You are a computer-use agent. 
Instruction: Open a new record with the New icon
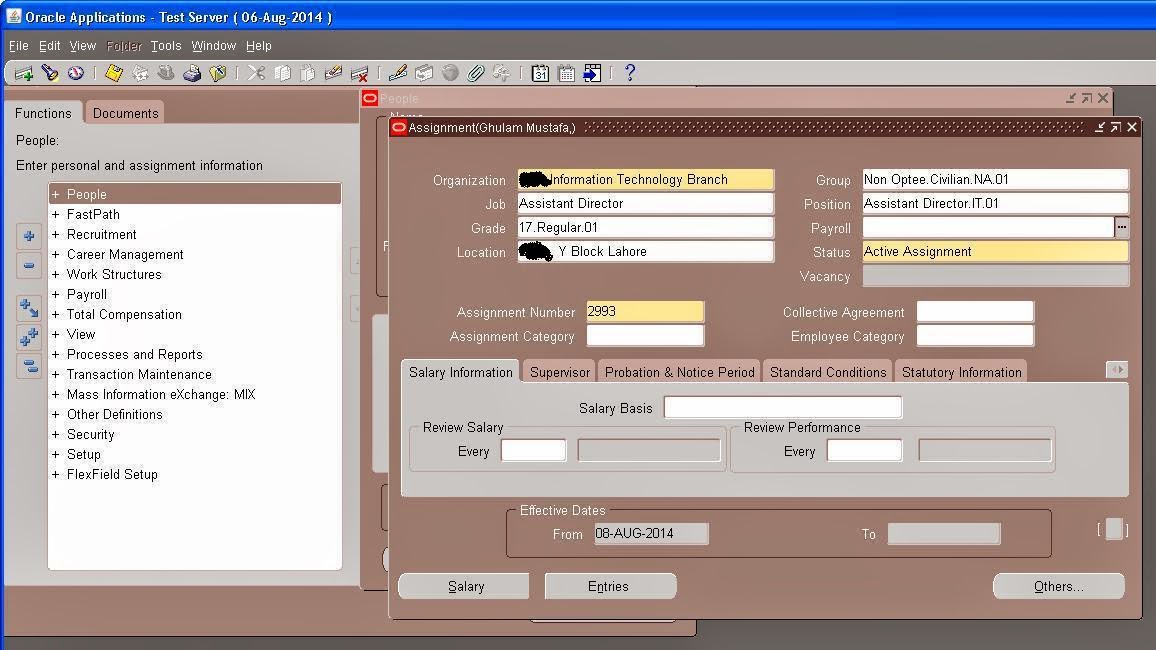23,72
